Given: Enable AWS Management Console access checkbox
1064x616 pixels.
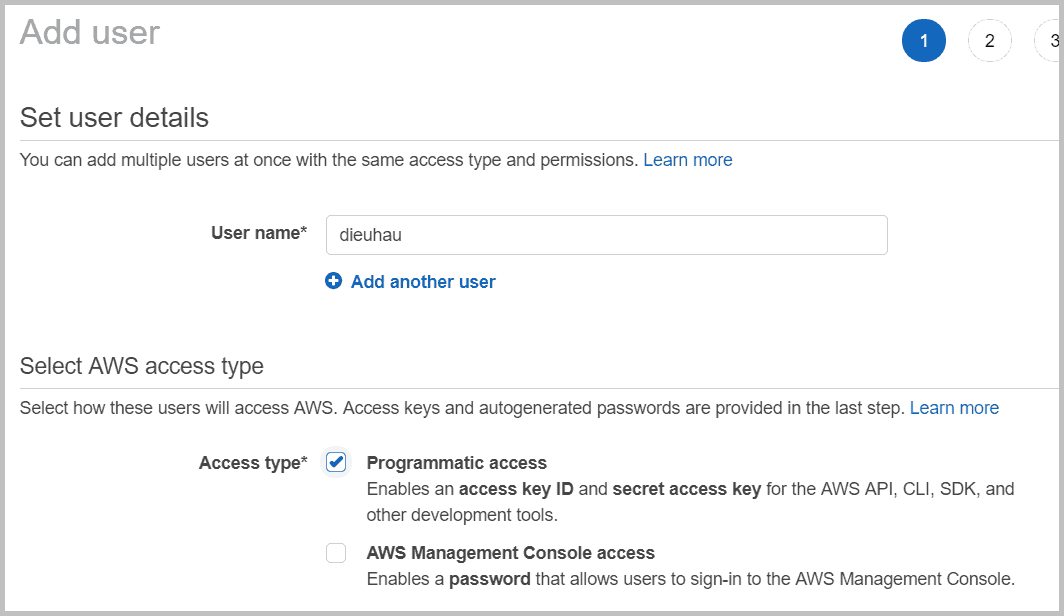Looking at the screenshot, I should point(336,553).
